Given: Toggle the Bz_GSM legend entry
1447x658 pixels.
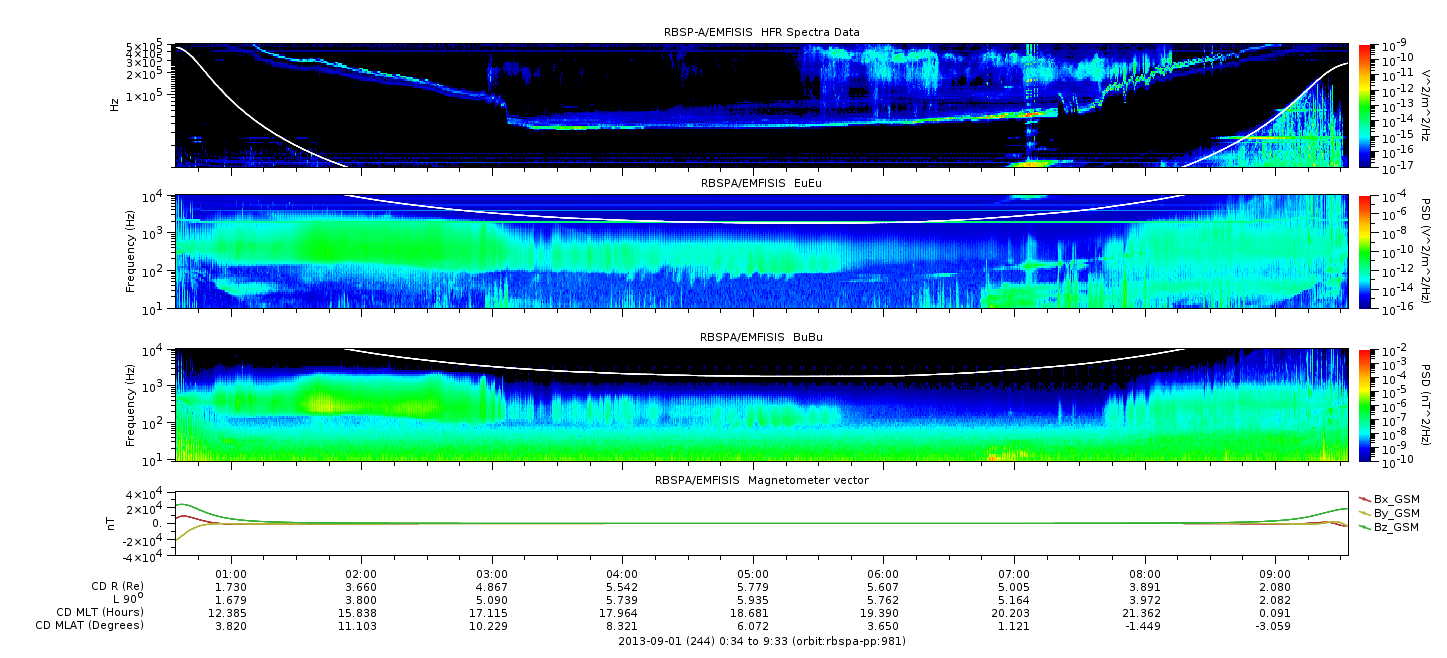Looking at the screenshot, I should (x=1395, y=526).
